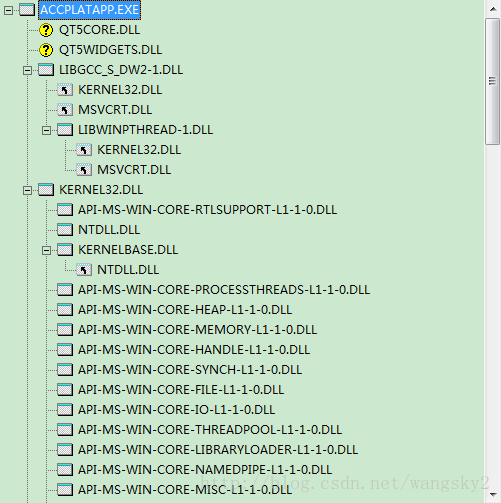Collapse the LIBGCC_S_DW2-1.DLL node
The width and height of the screenshot is (501, 503).
[x=27, y=70]
